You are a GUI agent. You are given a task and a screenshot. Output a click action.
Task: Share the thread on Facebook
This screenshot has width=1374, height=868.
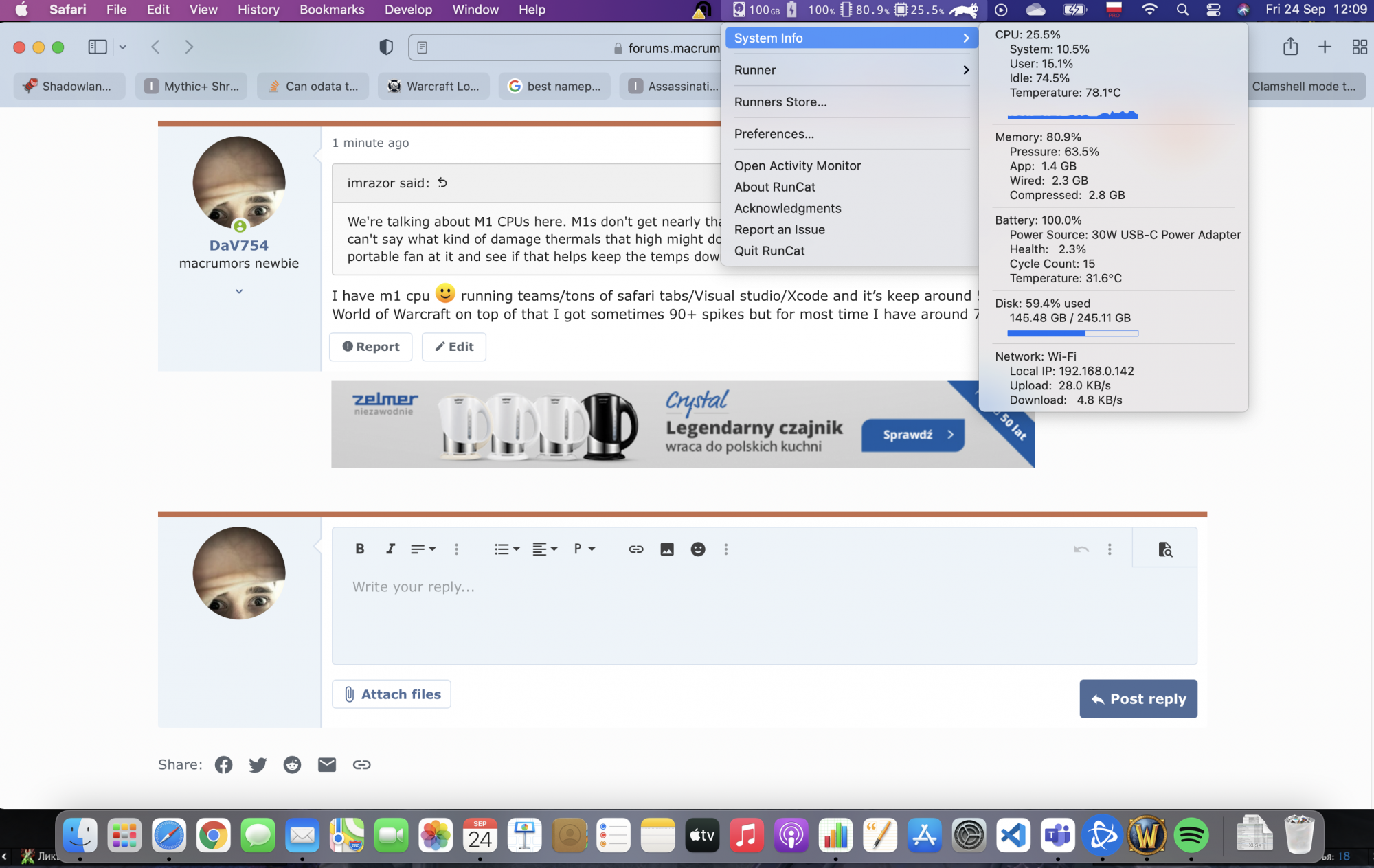point(223,764)
